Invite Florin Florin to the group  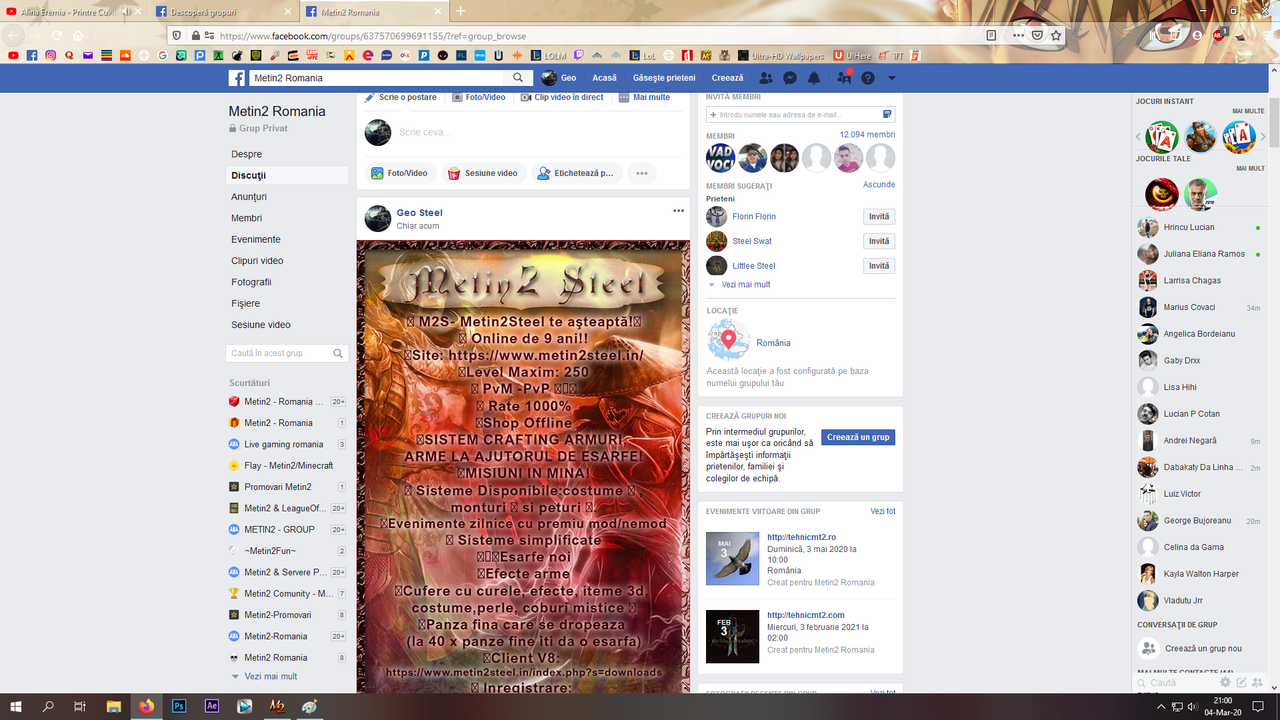[x=879, y=216]
